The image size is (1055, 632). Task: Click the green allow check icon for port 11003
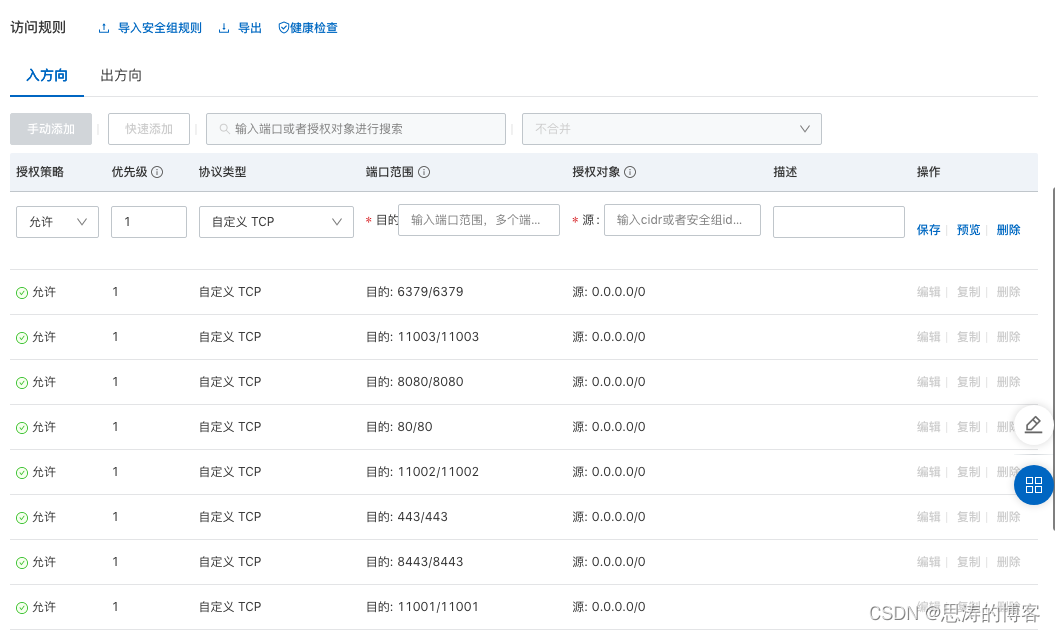(22, 338)
